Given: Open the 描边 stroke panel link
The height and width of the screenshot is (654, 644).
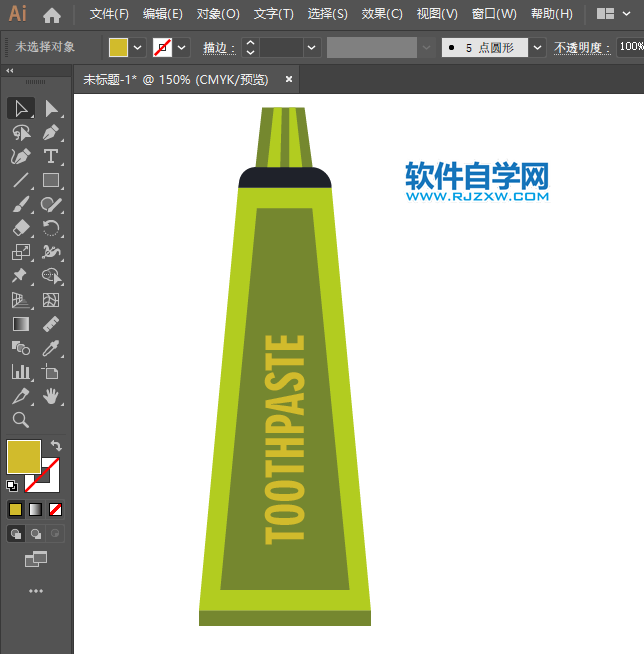Looking at the screenshot, I should pos(219,48).
